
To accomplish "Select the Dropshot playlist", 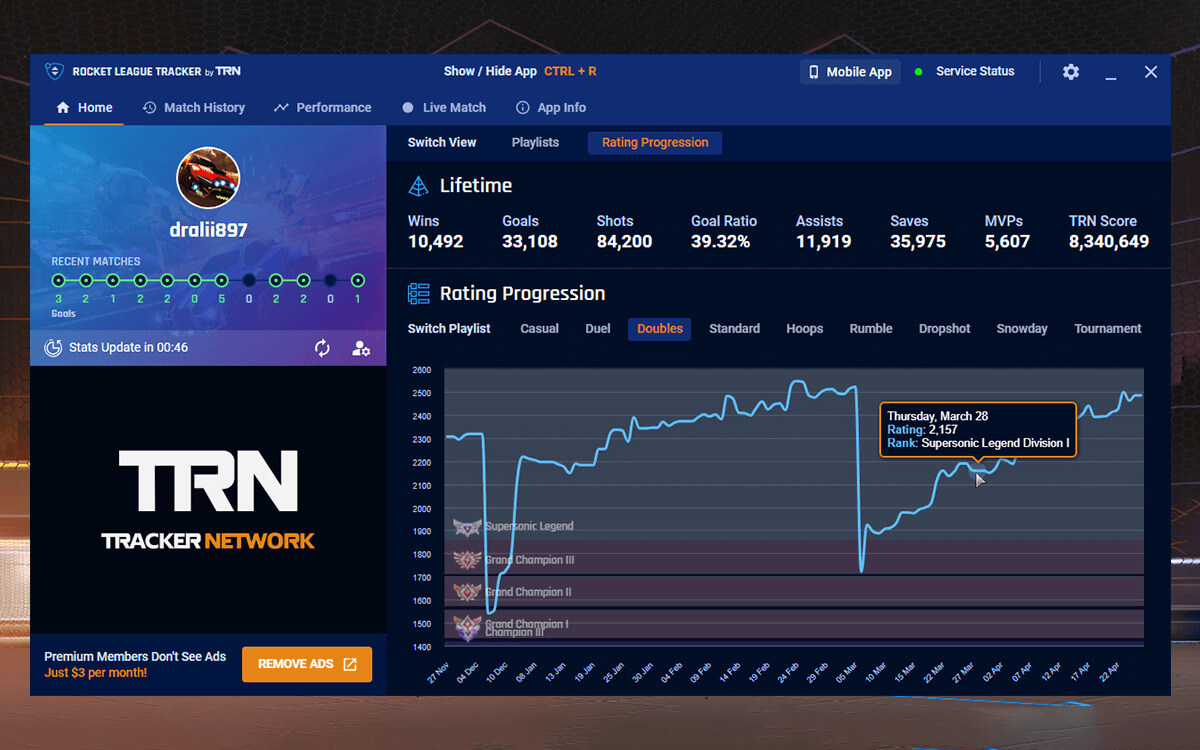I will pyautogui.click(x=945, y=328).
